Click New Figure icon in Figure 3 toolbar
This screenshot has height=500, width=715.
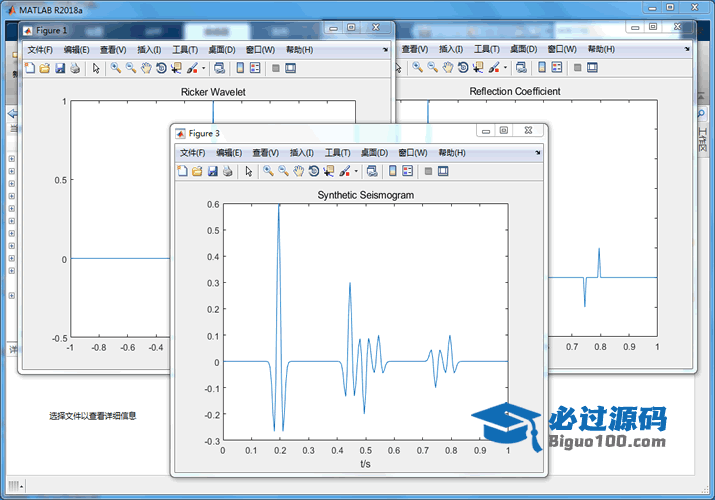(182, 171)
